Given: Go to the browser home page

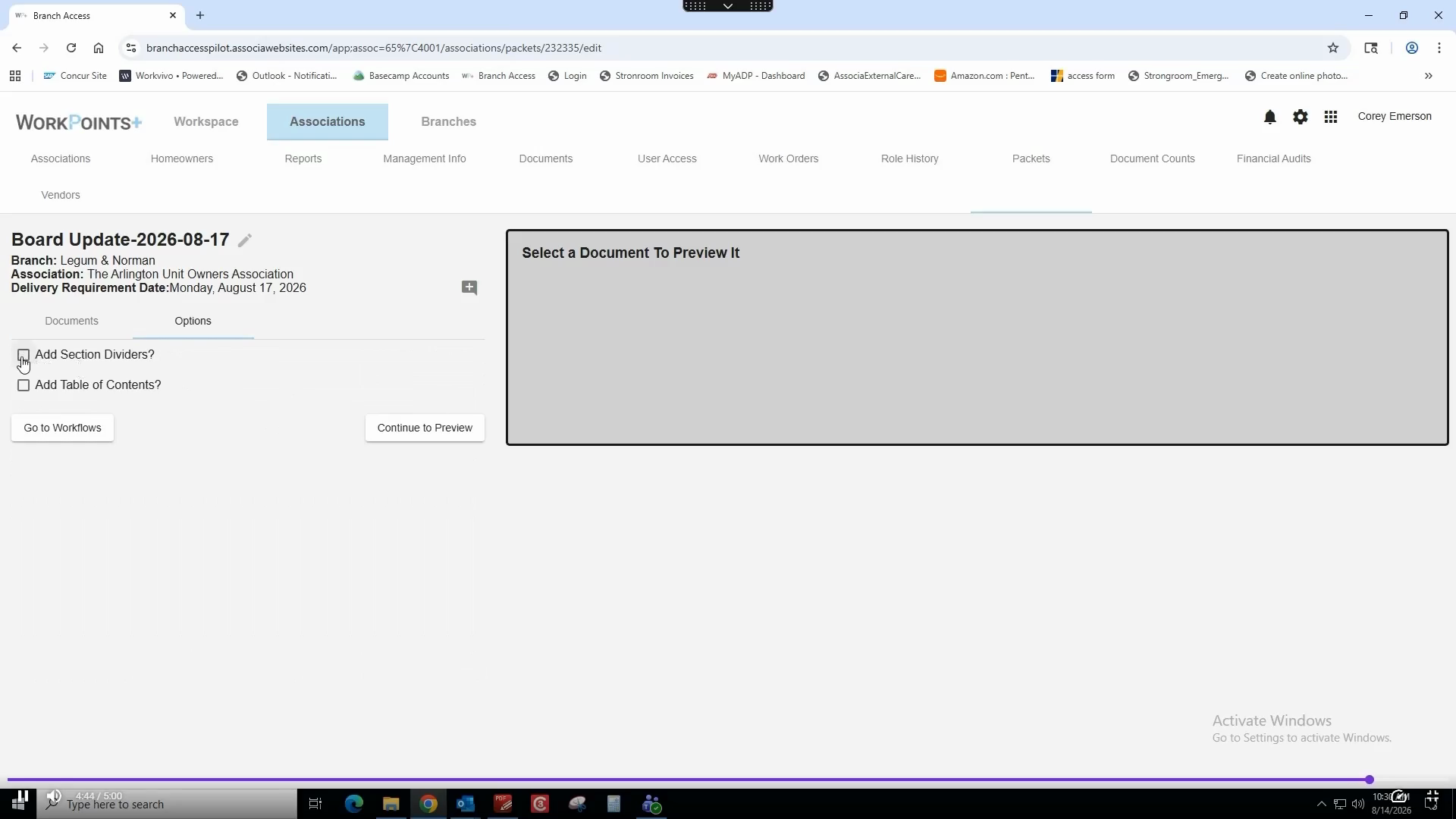Looking at the screenshot, I should pyautogui.click(x=99, y=48).
